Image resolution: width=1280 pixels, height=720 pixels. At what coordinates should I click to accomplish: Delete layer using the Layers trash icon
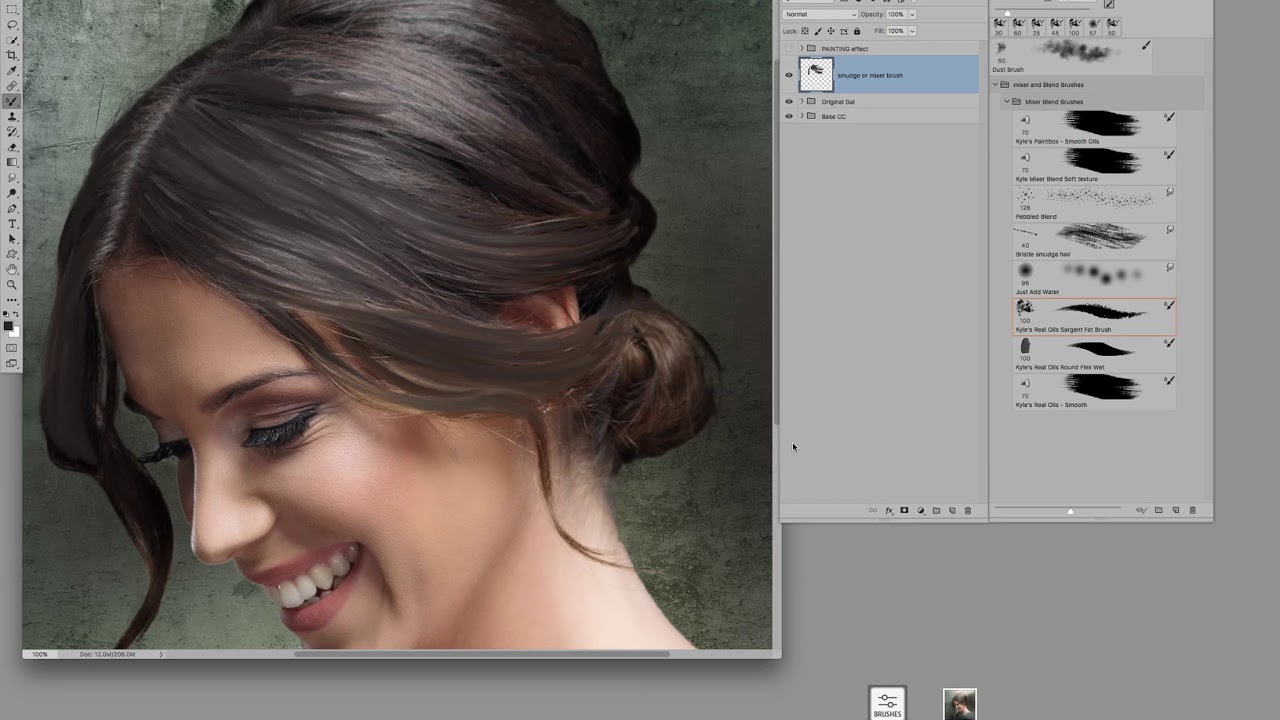click(967, 511)
